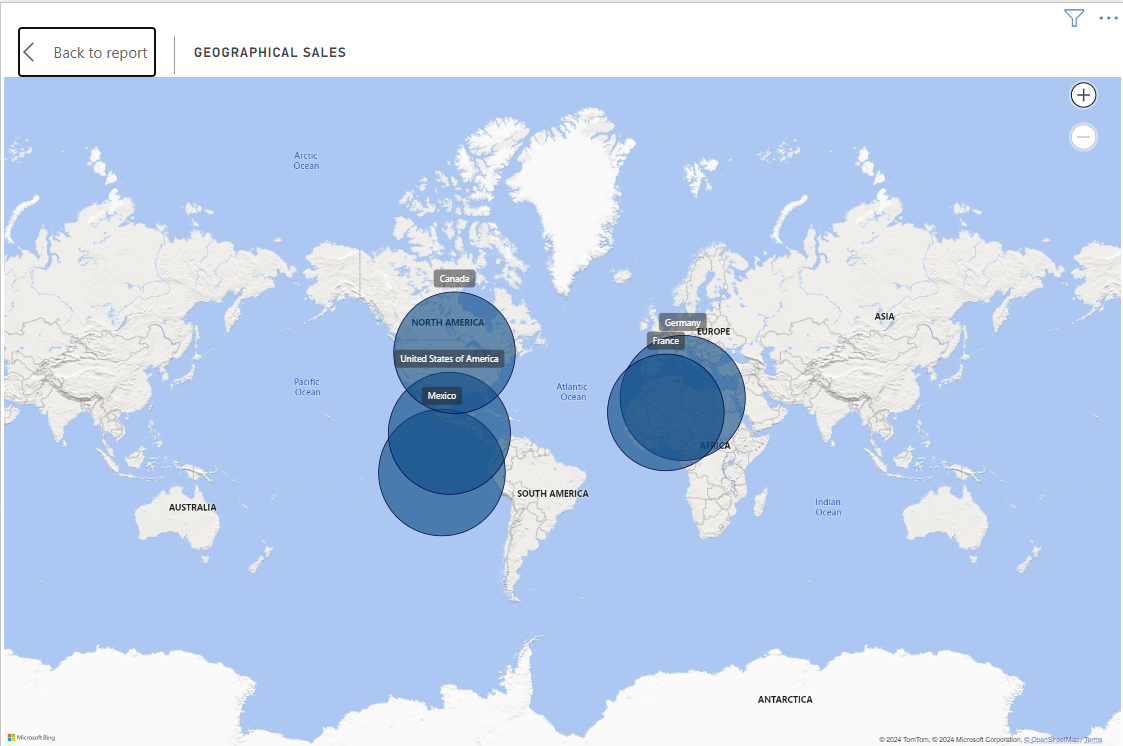Click the Arctic Ocean label
This screenshot has height=746, width=1123.
(306, 160)
